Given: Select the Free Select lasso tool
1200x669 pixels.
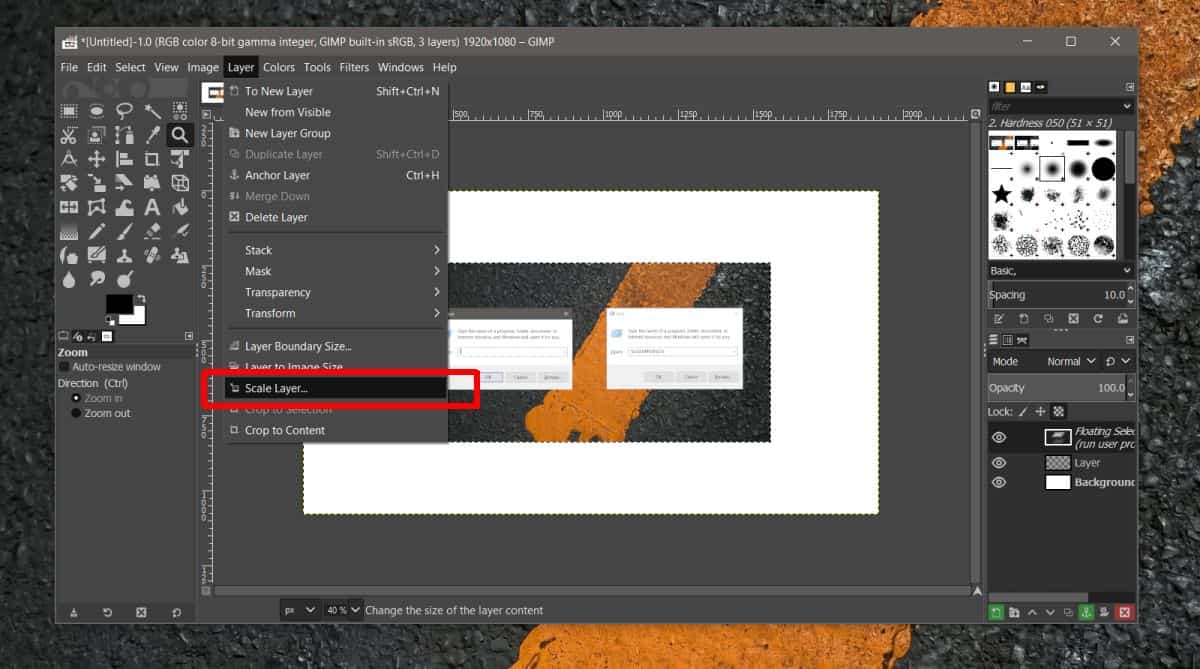Looking at the screenshot, I should (x=125, y=111).
